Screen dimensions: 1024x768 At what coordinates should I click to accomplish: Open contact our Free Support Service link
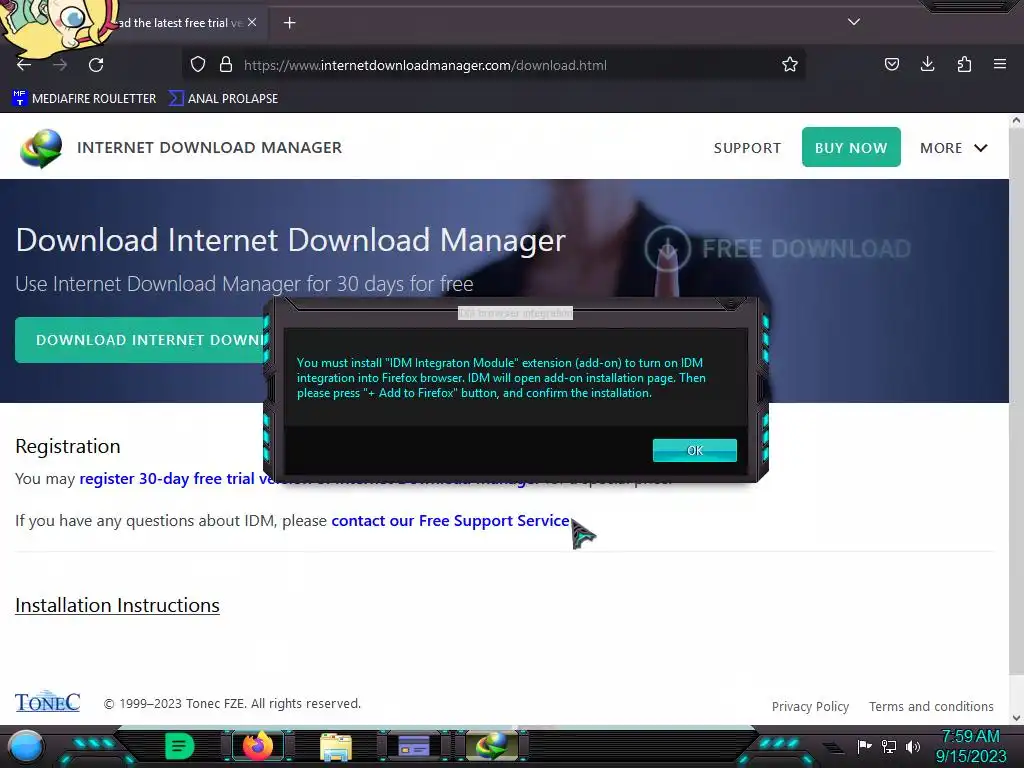[x=451, y=520]
